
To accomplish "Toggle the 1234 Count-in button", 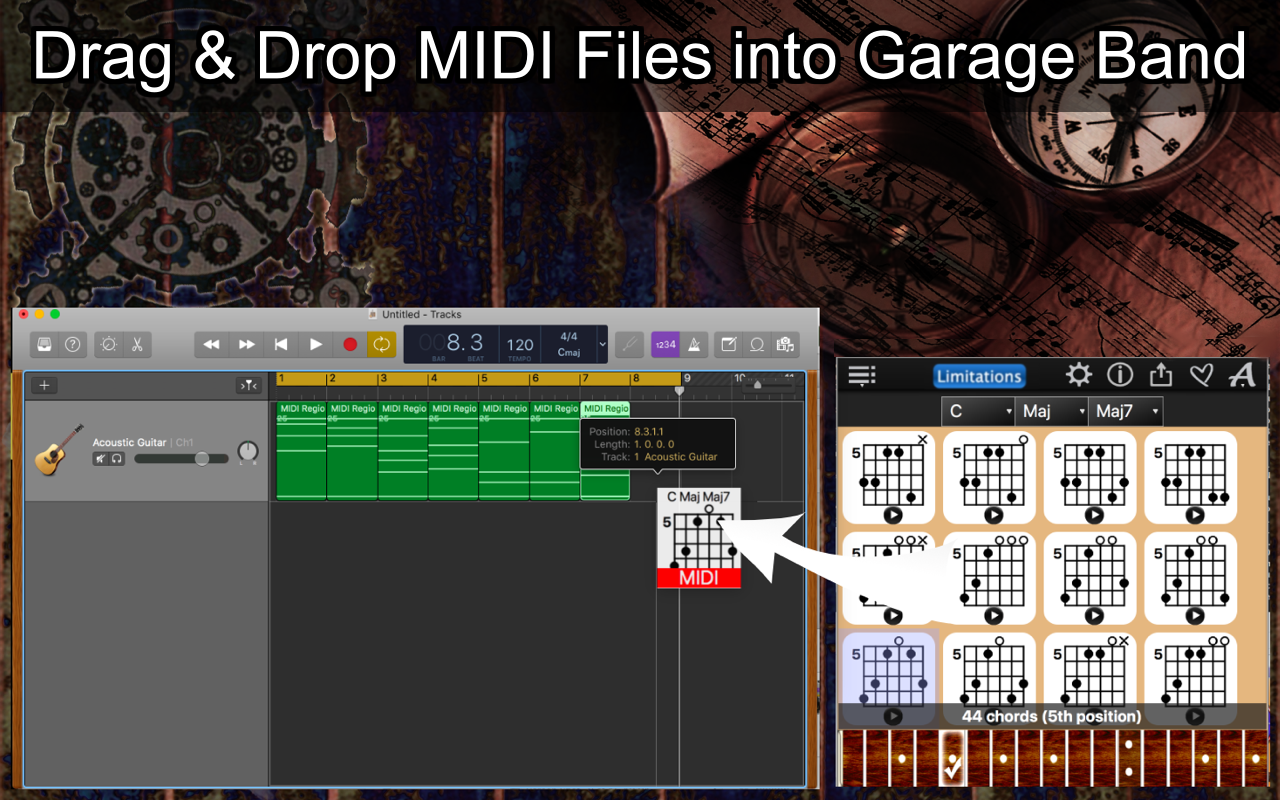I will coord(665,344).
